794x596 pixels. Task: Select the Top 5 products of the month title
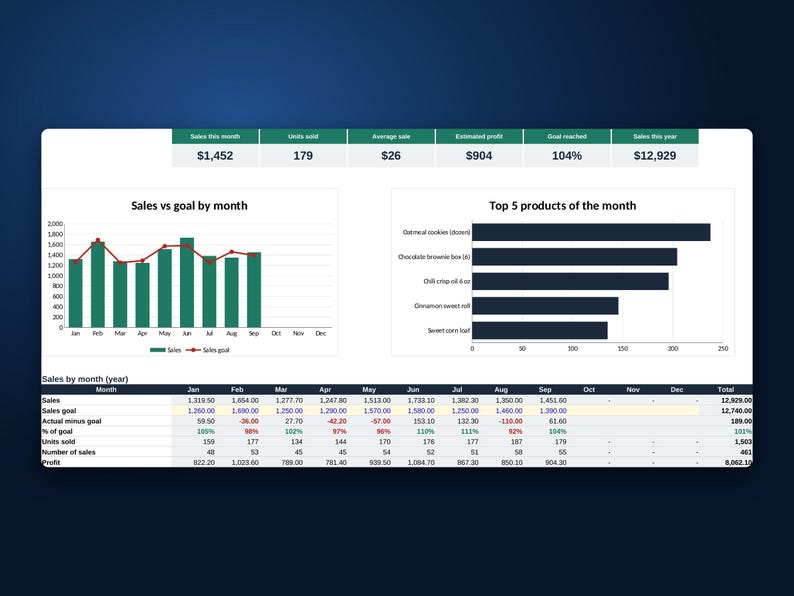pyautogui.click(x=563, y=206)
